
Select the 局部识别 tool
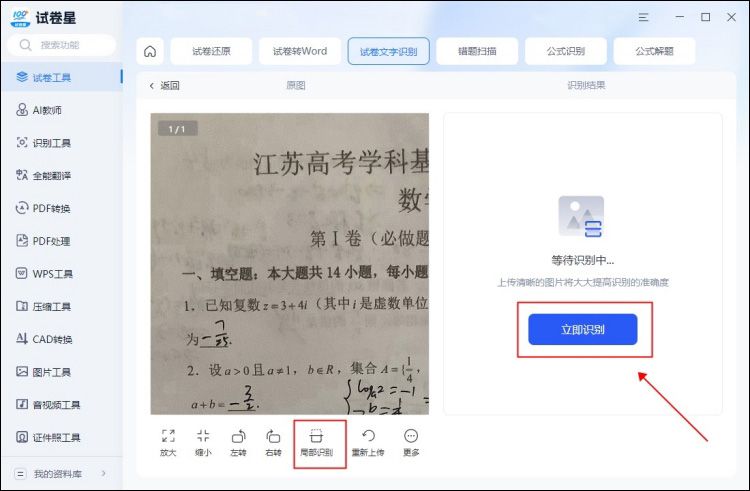(316, 443)
